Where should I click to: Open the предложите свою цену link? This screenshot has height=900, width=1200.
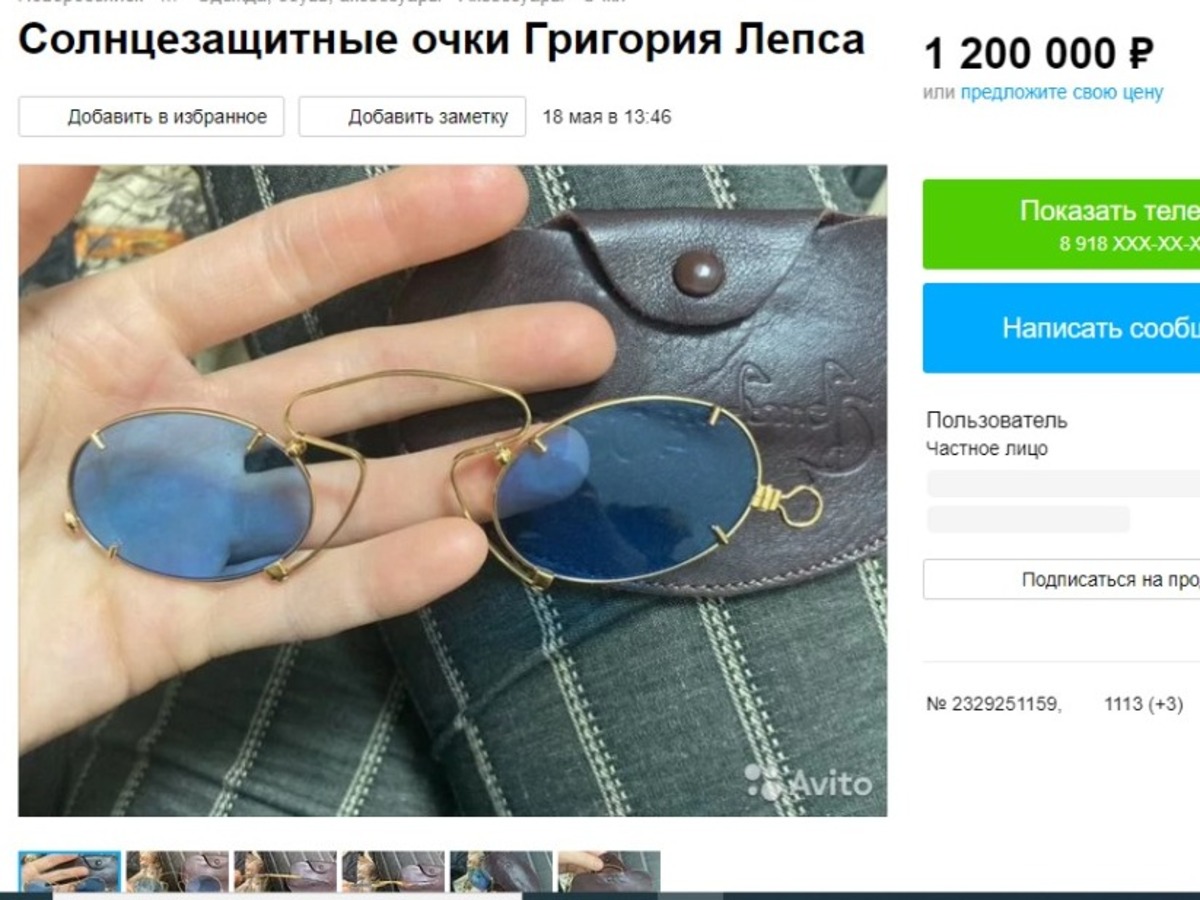(1062, 93)
